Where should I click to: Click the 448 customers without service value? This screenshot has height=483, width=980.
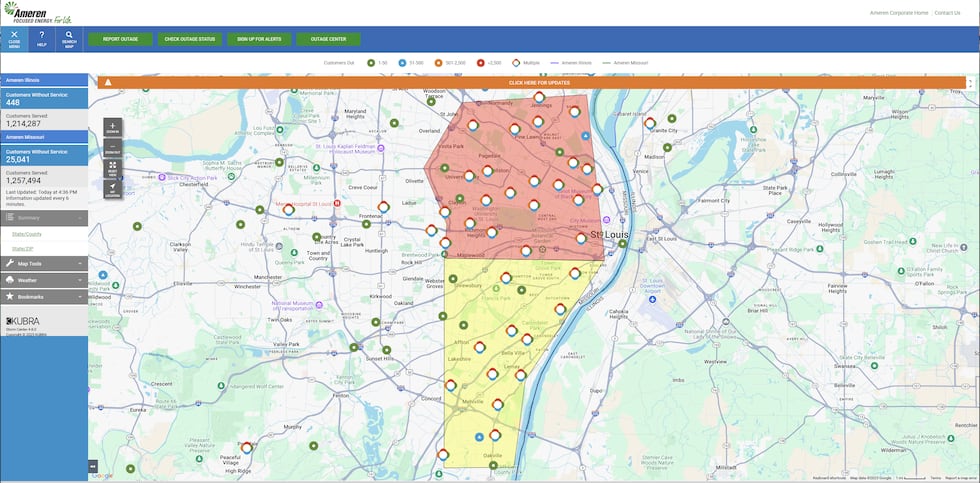point(13,103)
